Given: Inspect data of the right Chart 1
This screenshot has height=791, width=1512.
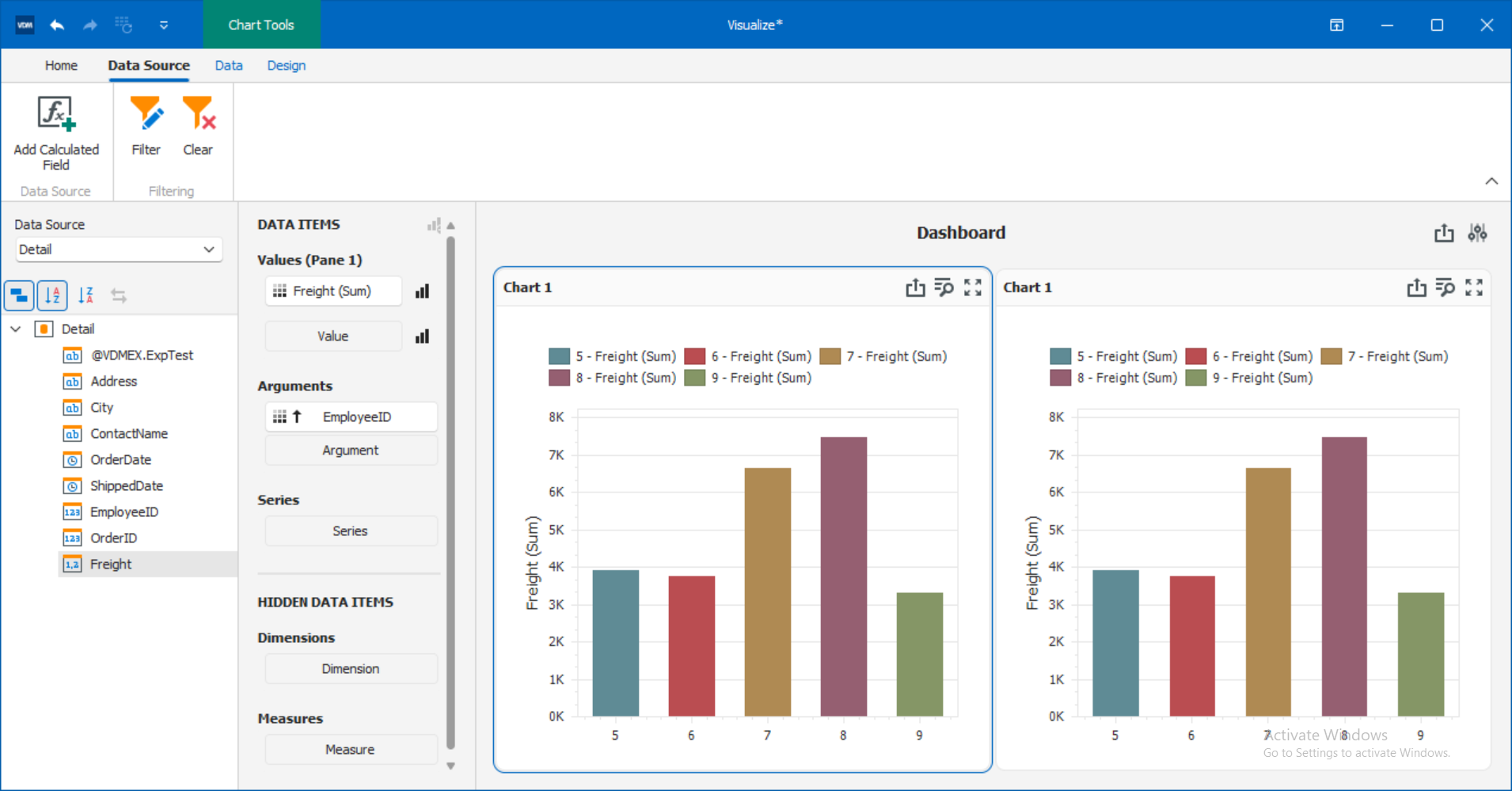Looking at the screenshot, I should click(x=1446, y=287).
